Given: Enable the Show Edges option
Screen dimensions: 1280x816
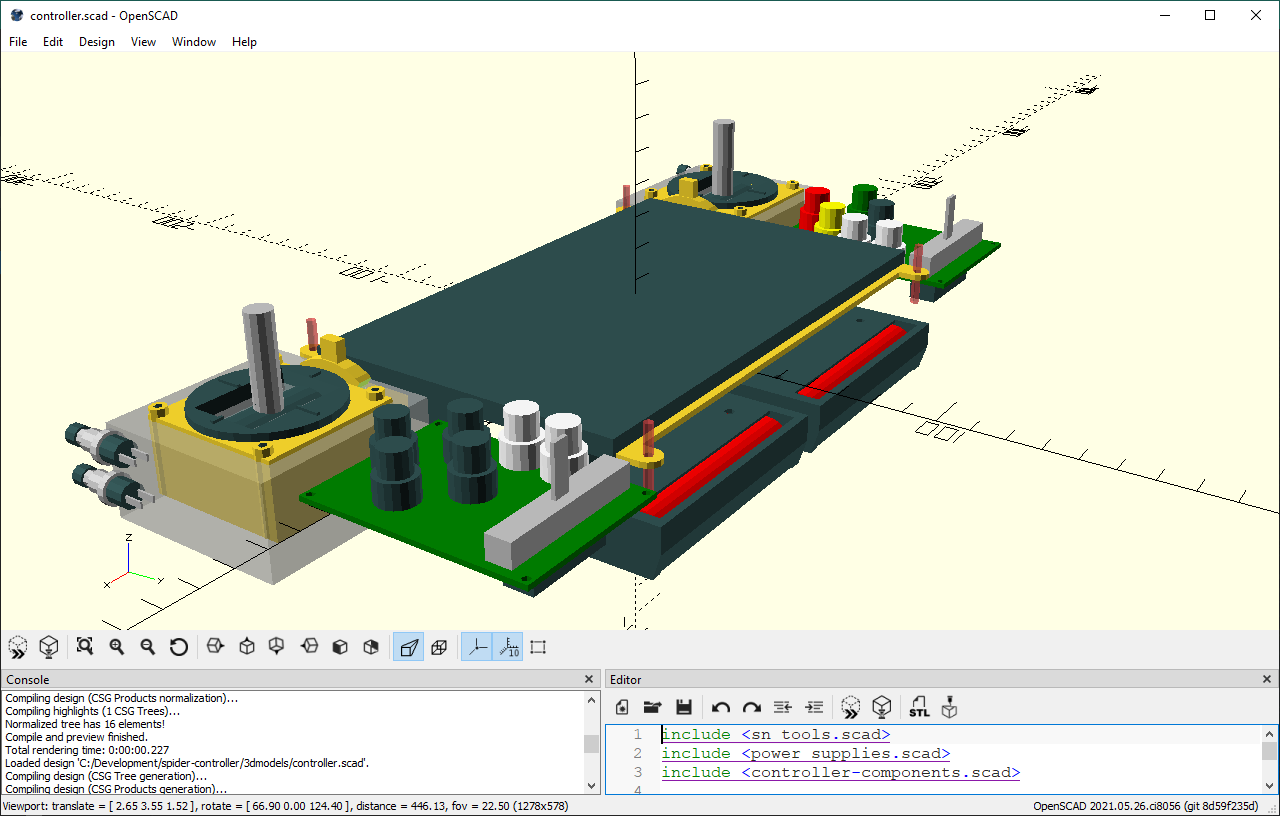Looking at the screenshot, I should [538, 647].
